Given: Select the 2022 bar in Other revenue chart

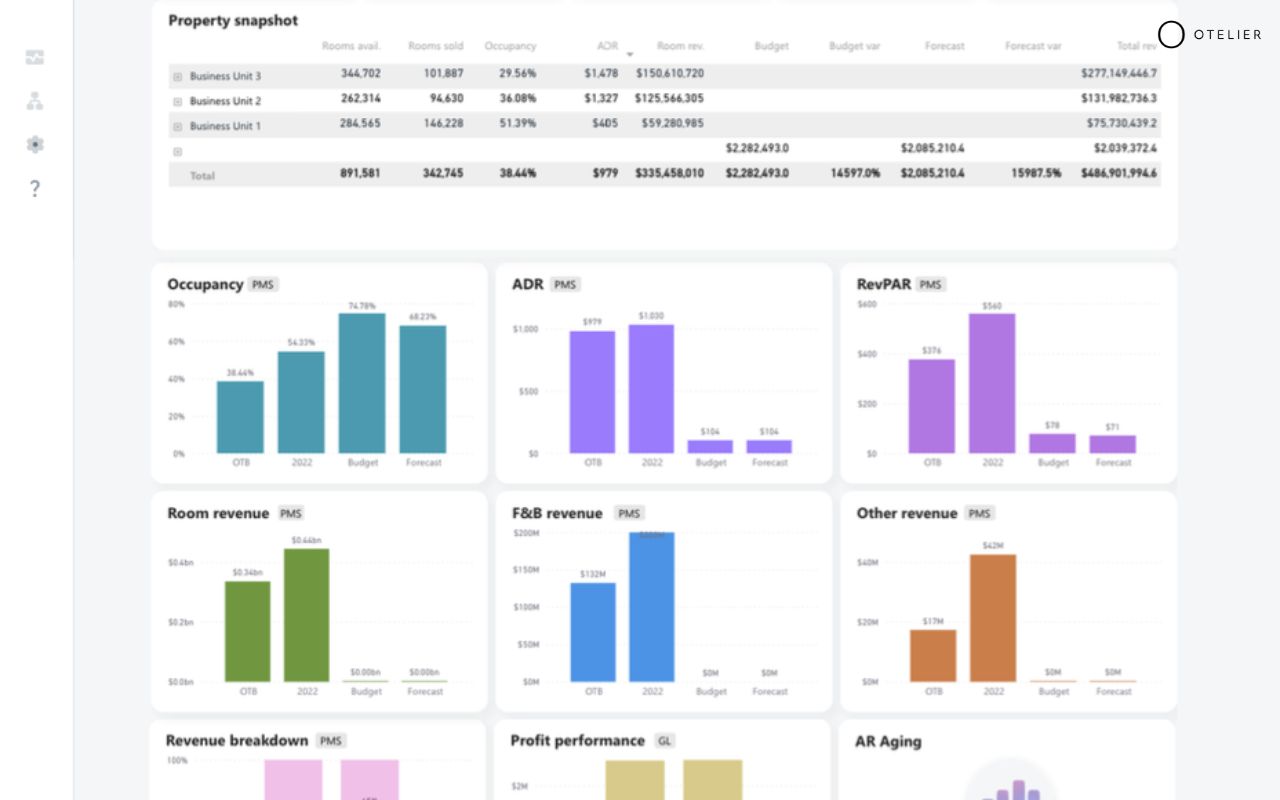Looking at the screenshot, I should 993,618.
